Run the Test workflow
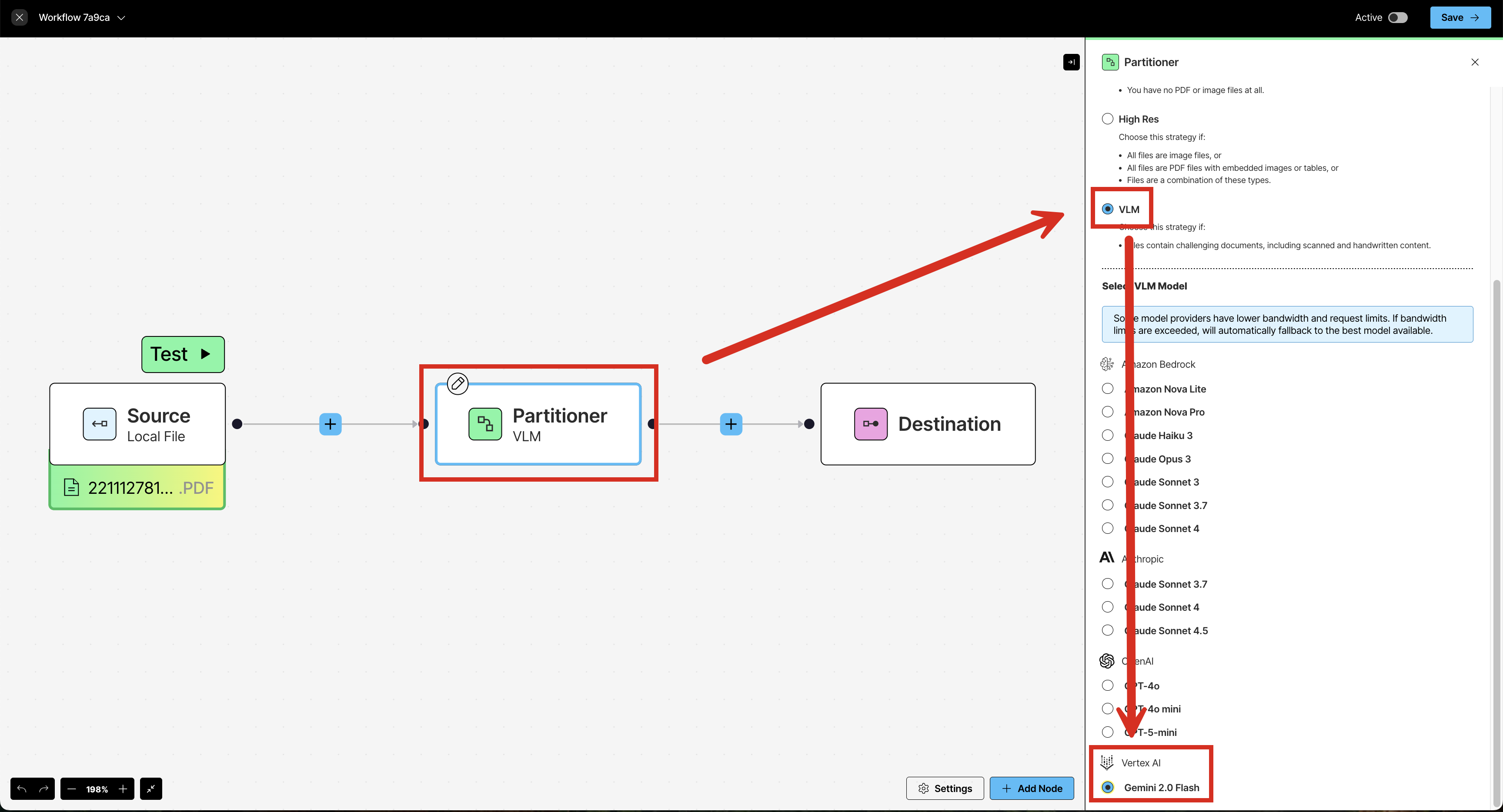The width and height of the screenshot is (1503, 812). coord(183,354)
